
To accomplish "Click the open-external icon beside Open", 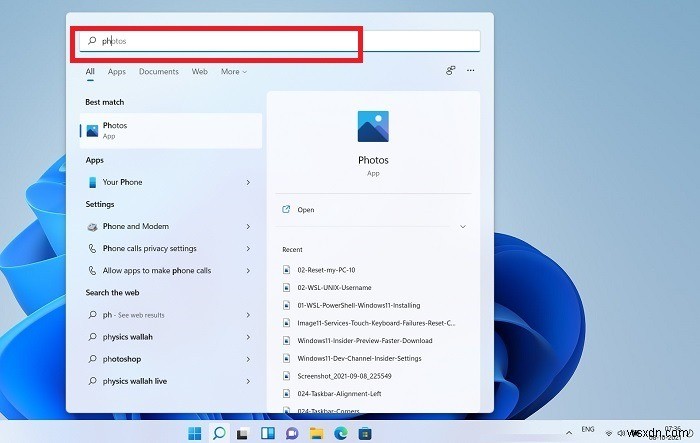I will tap(286, 209).
